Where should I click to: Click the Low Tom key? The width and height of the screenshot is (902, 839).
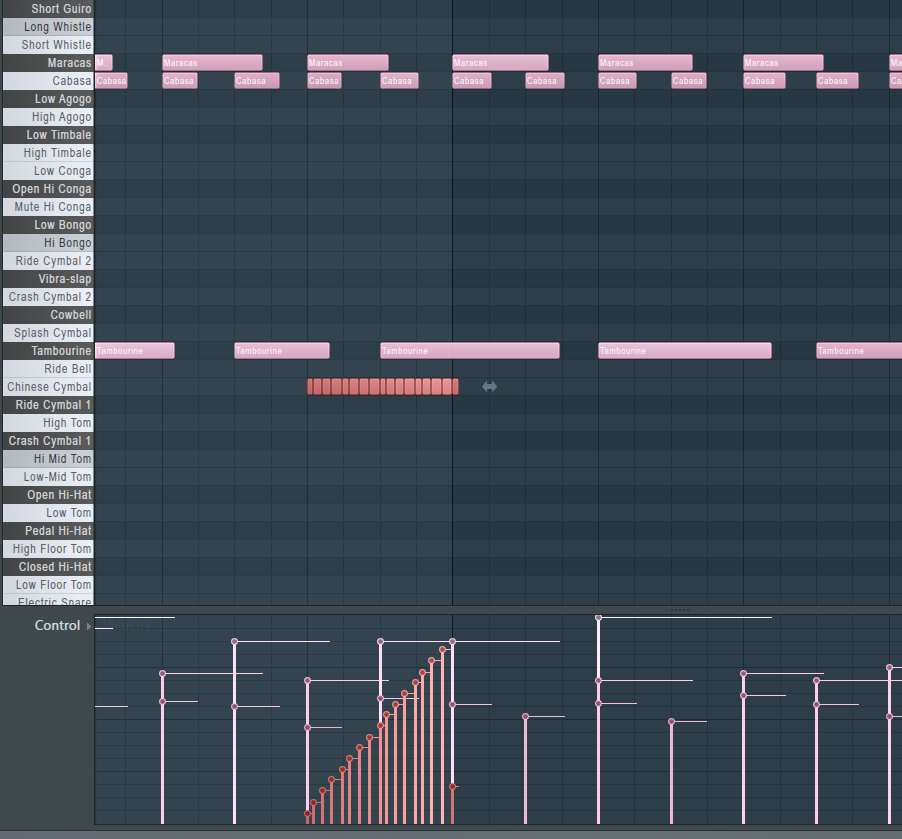(48, 513)
